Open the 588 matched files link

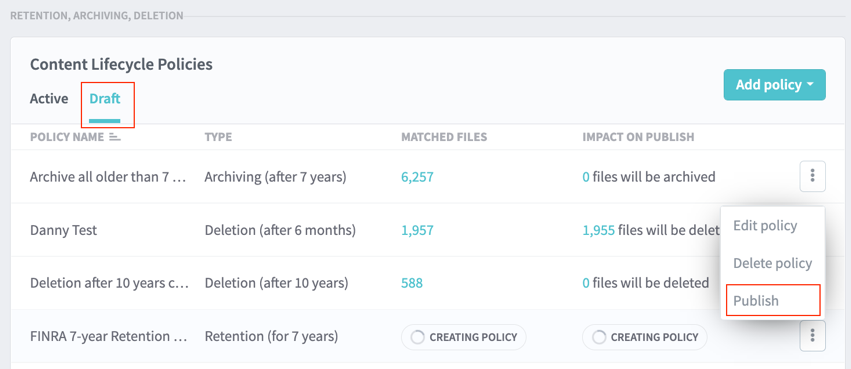(412, 283)
